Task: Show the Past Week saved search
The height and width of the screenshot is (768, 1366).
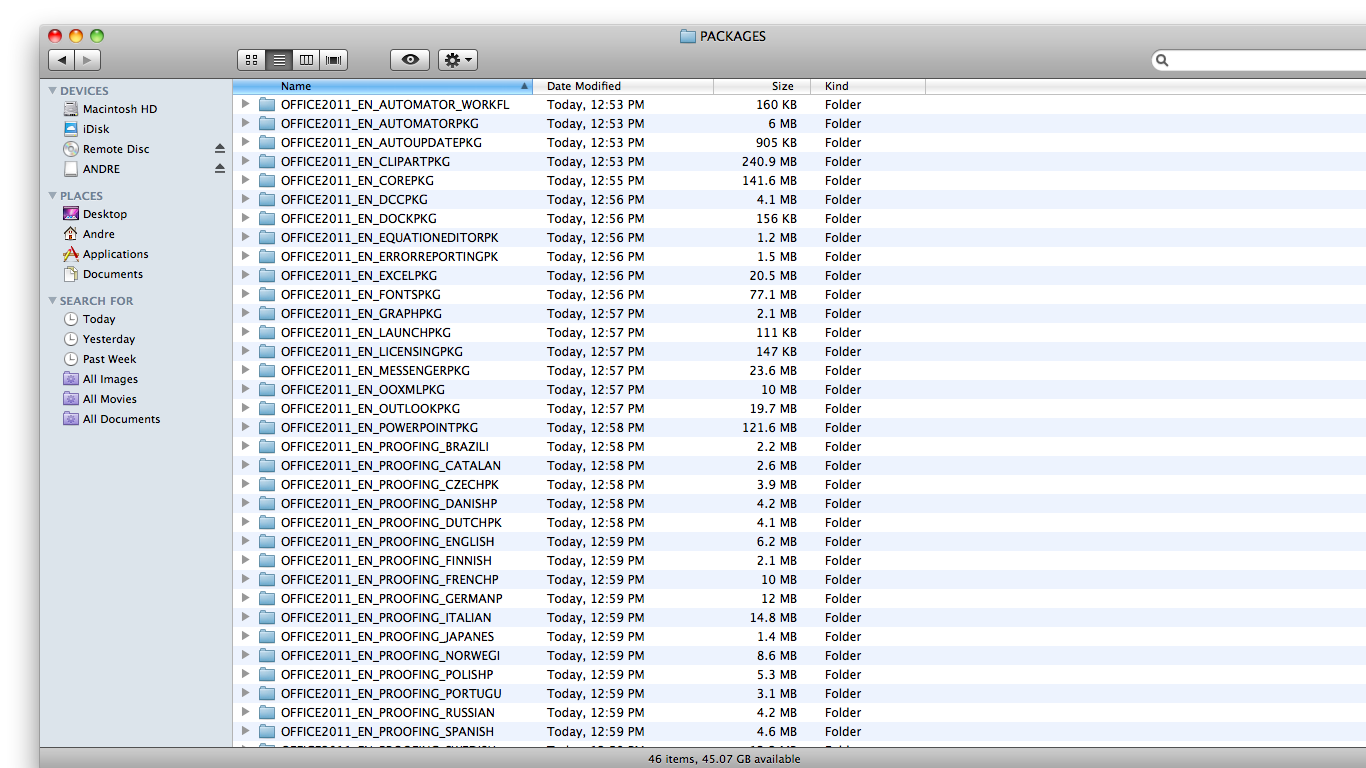Action: 100,359
